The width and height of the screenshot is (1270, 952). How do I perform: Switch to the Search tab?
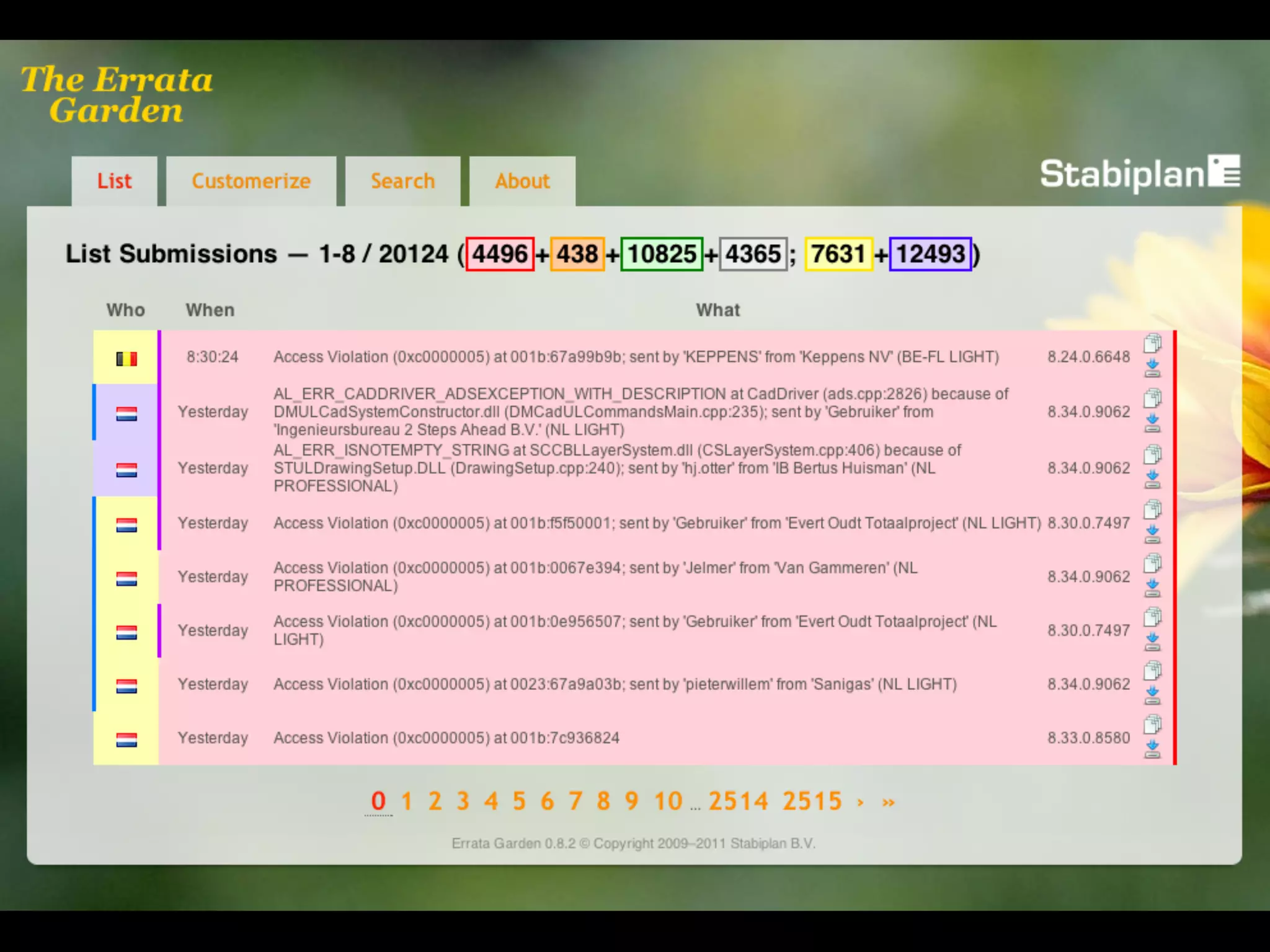(x=402, y=181)
